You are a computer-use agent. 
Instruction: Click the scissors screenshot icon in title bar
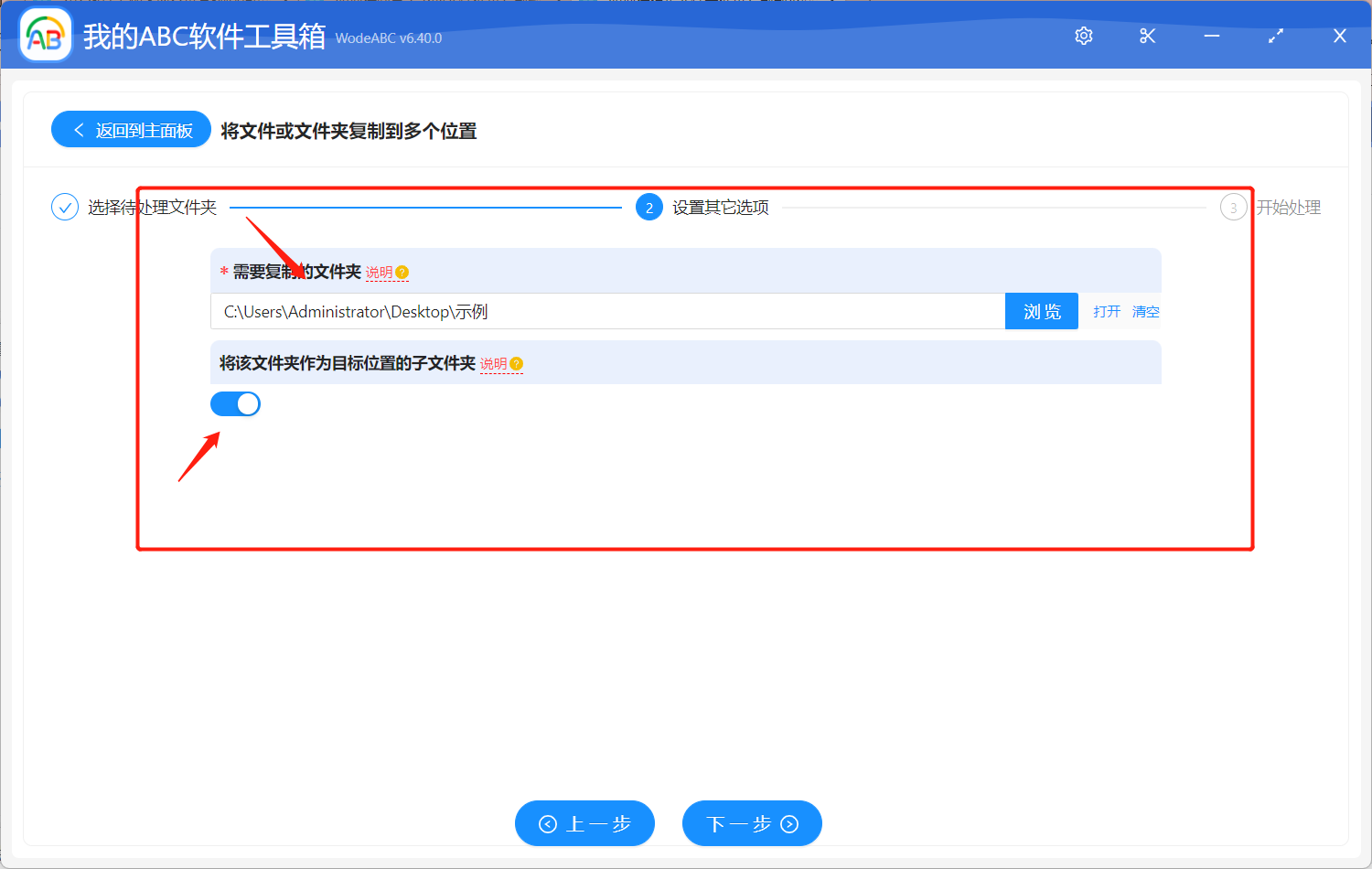[1147, 36]
